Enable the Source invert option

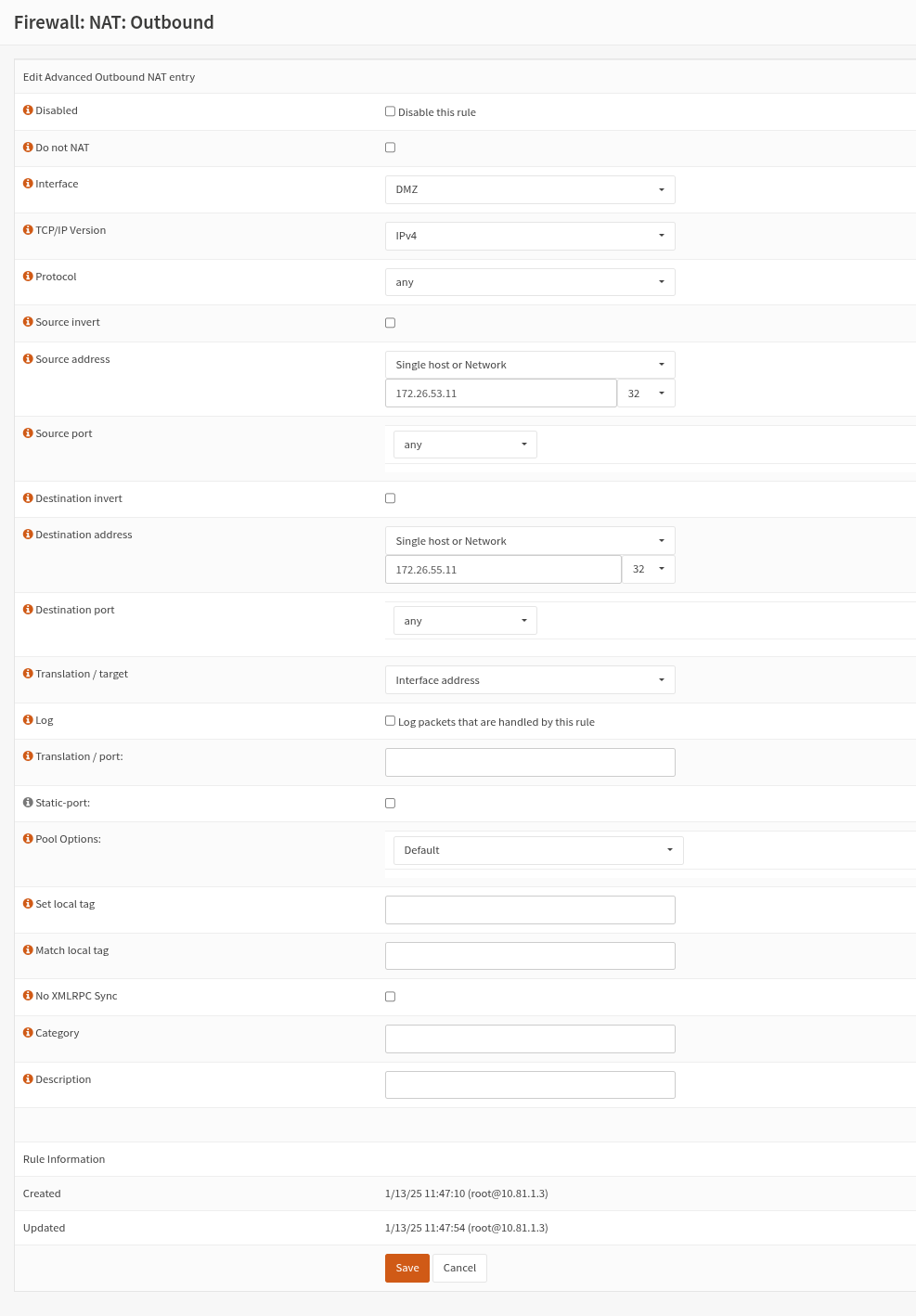(390, 322)
